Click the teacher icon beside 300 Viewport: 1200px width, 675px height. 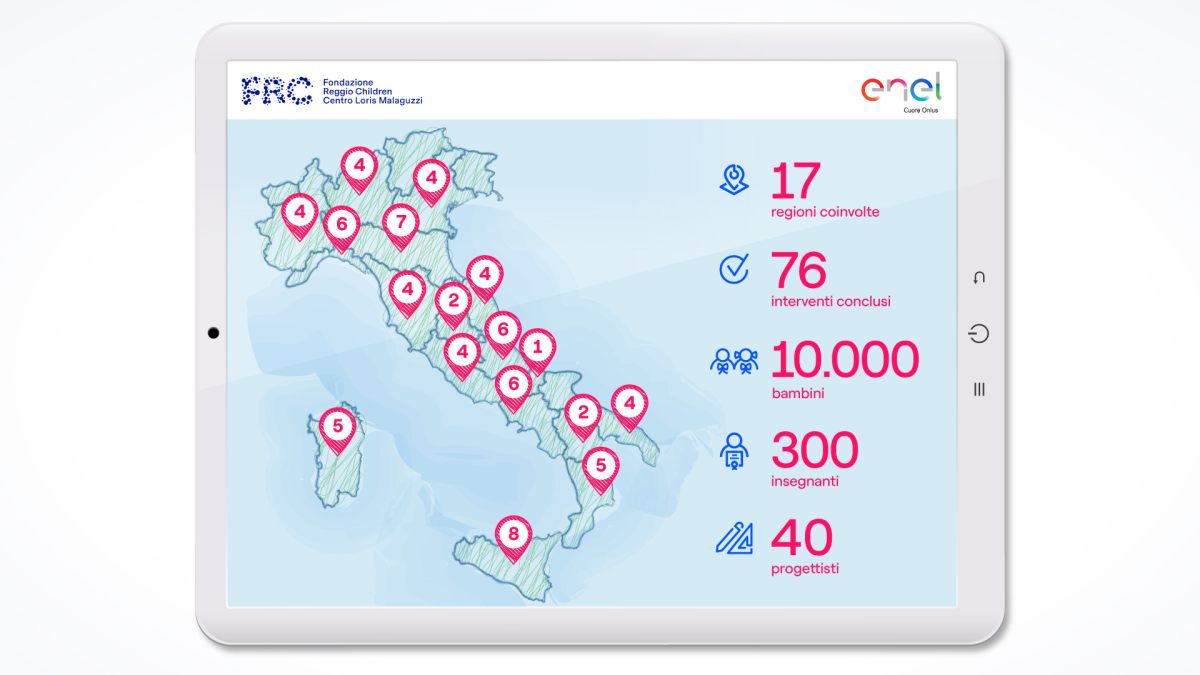734,451
